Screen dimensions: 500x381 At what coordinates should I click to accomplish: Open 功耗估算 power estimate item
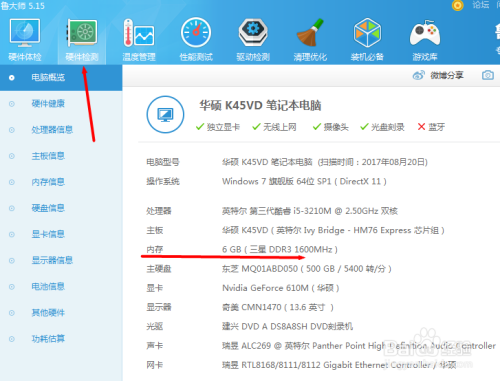tap(61, 339)
